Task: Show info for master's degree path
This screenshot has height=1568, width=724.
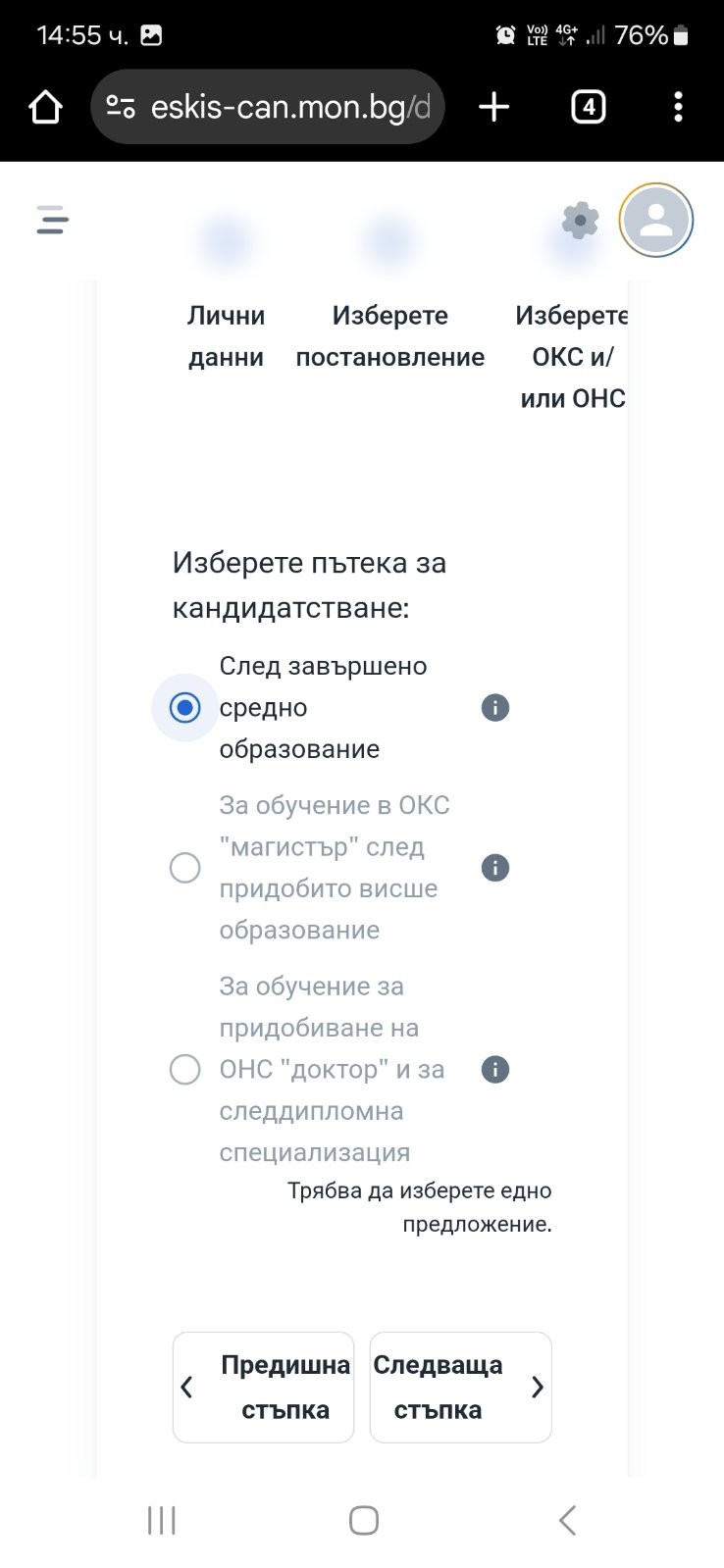Action: tap(495, 868)
